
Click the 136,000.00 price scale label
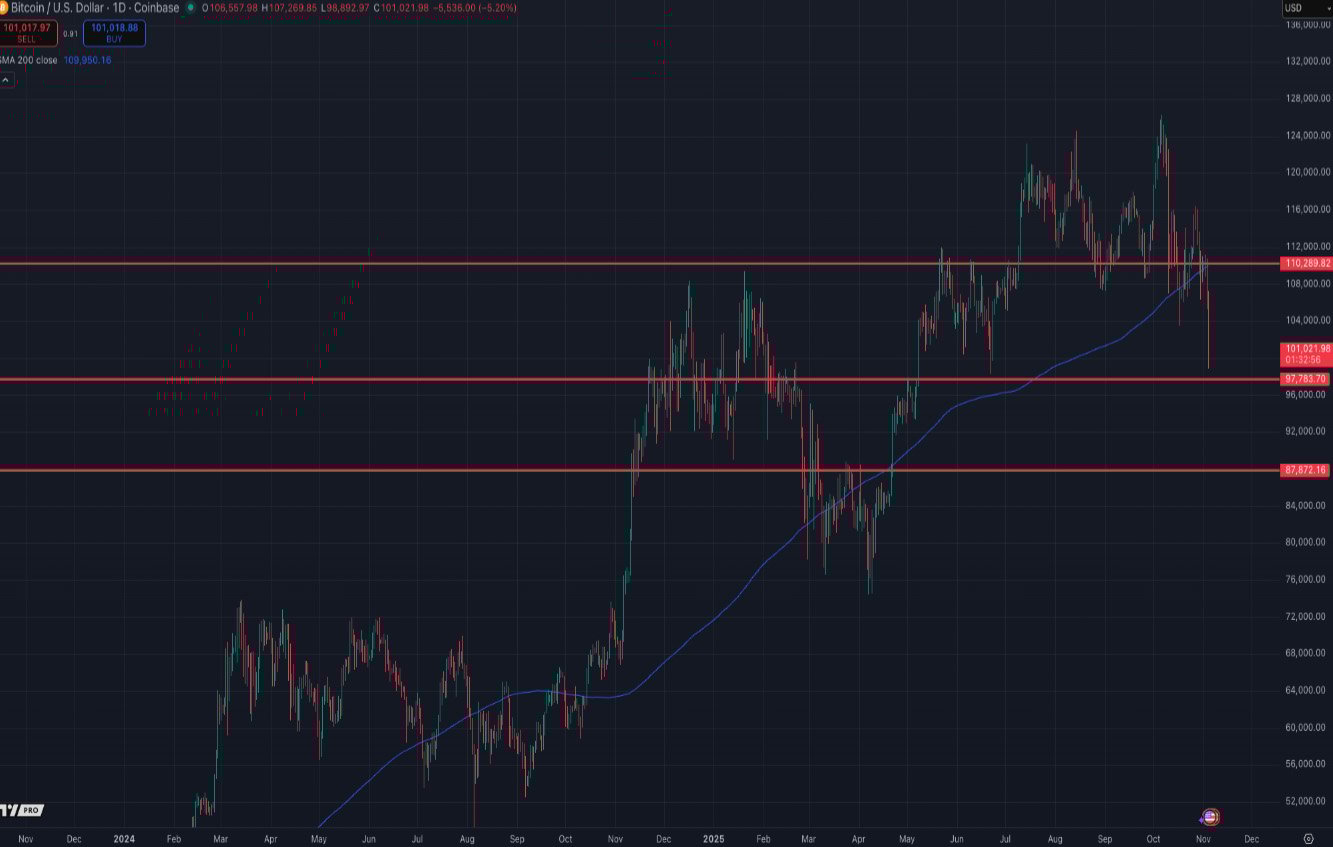coord(1307,24)
